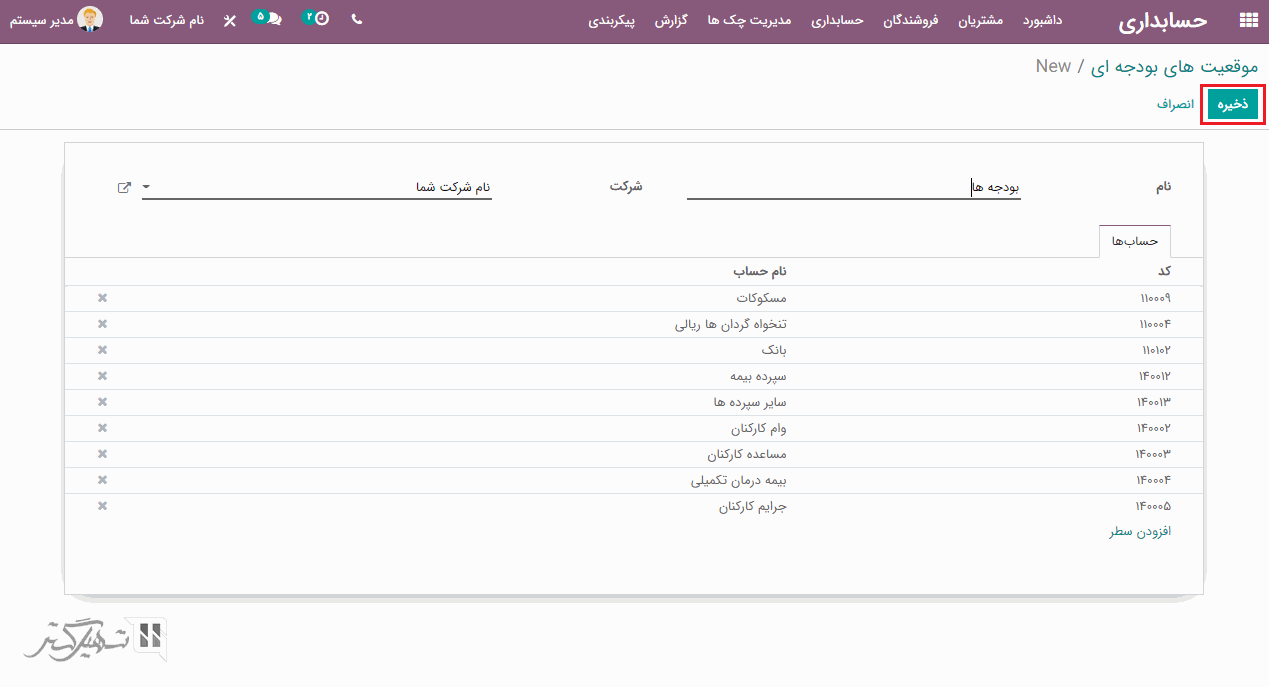Remove the سپرده بیمه row
Viewport: 1269px width, 687px height.
pos(102,376)
